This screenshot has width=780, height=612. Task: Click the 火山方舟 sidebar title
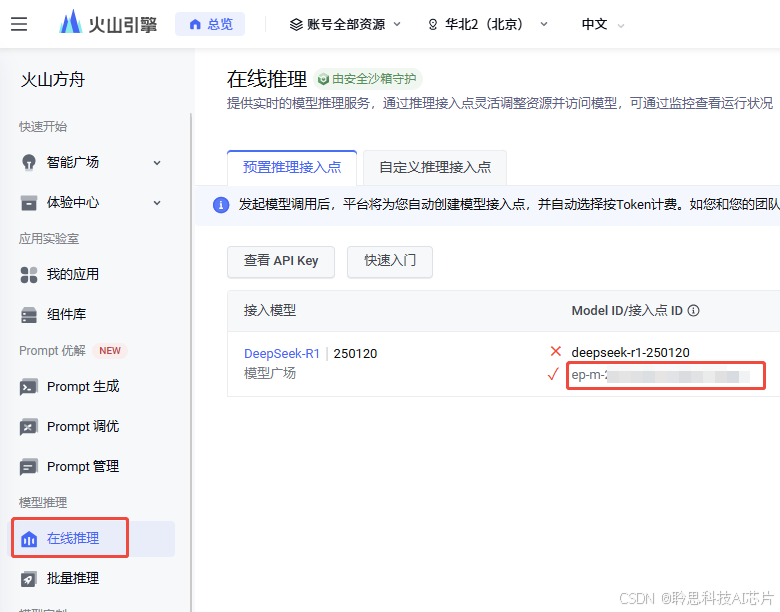53,80
